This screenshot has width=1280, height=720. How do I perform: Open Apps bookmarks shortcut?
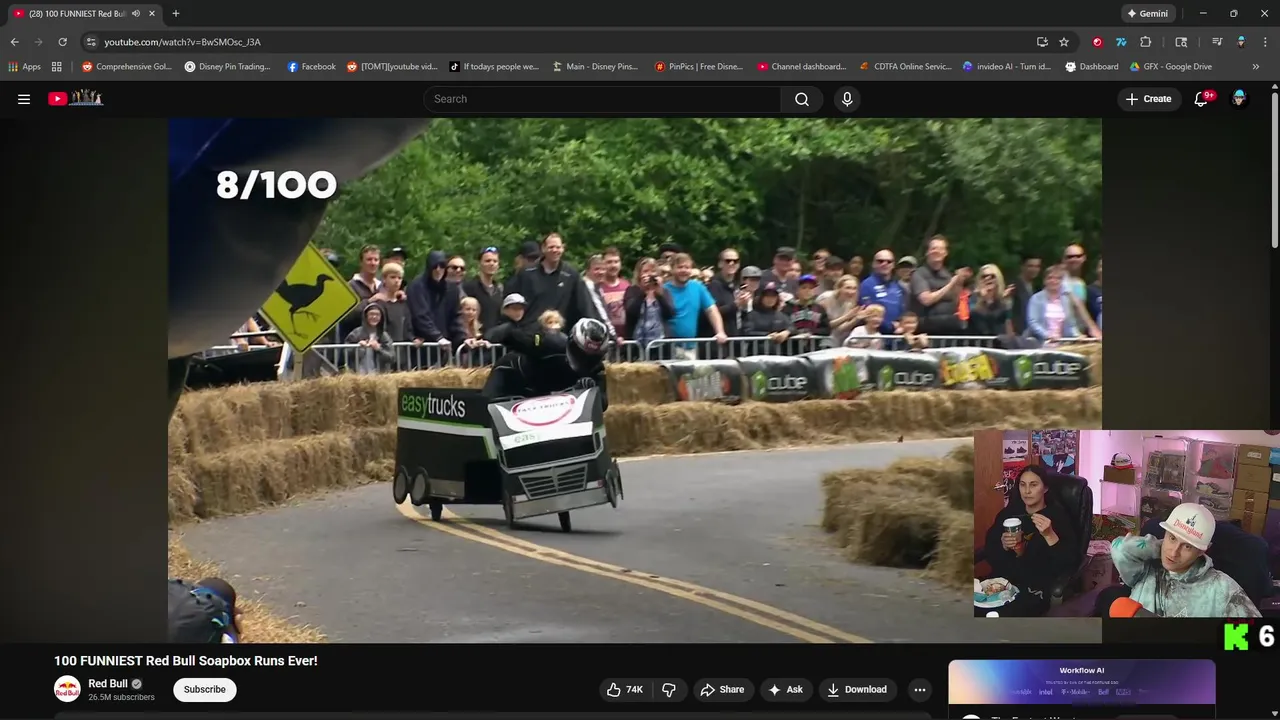25,67
